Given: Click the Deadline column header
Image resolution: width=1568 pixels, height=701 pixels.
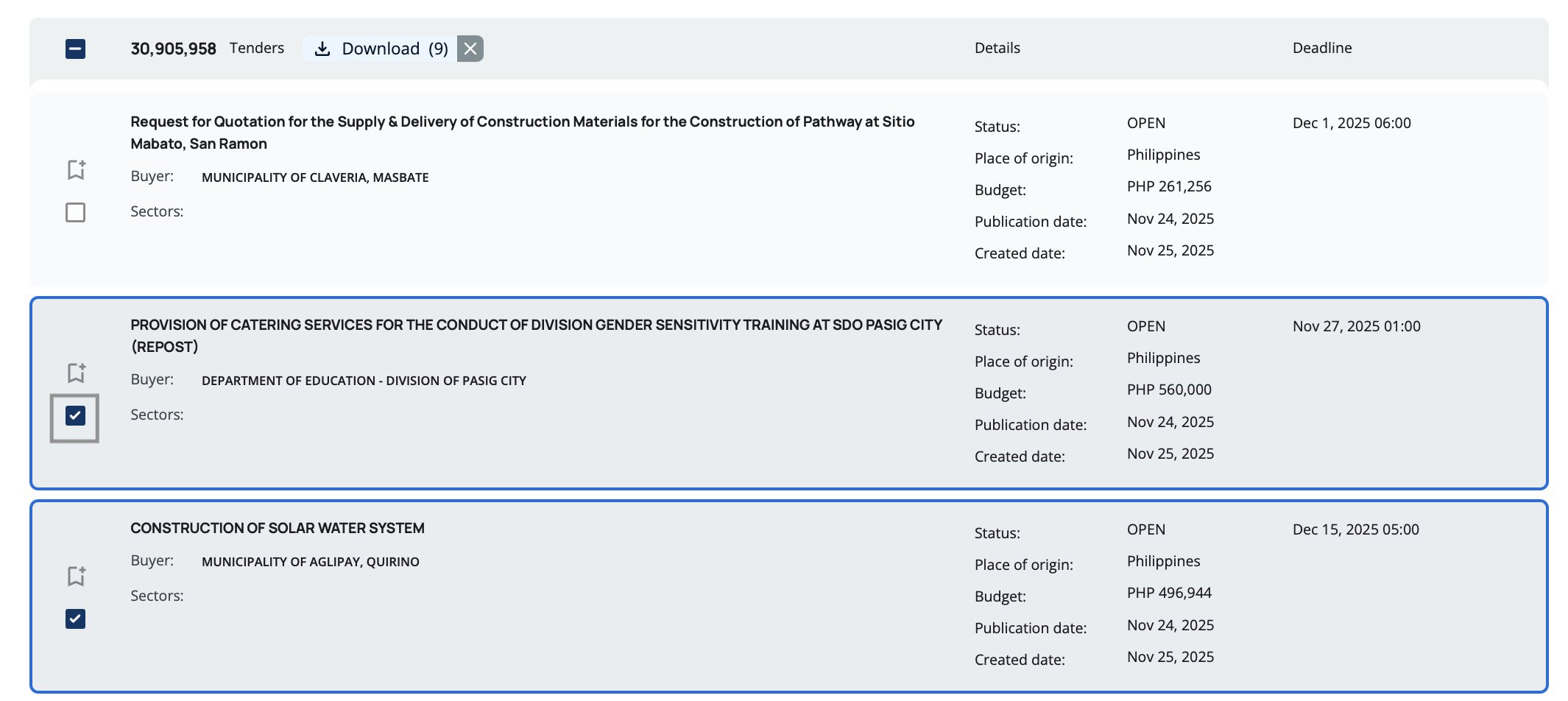Looking at the screenshot, I should pos(1321,48).
